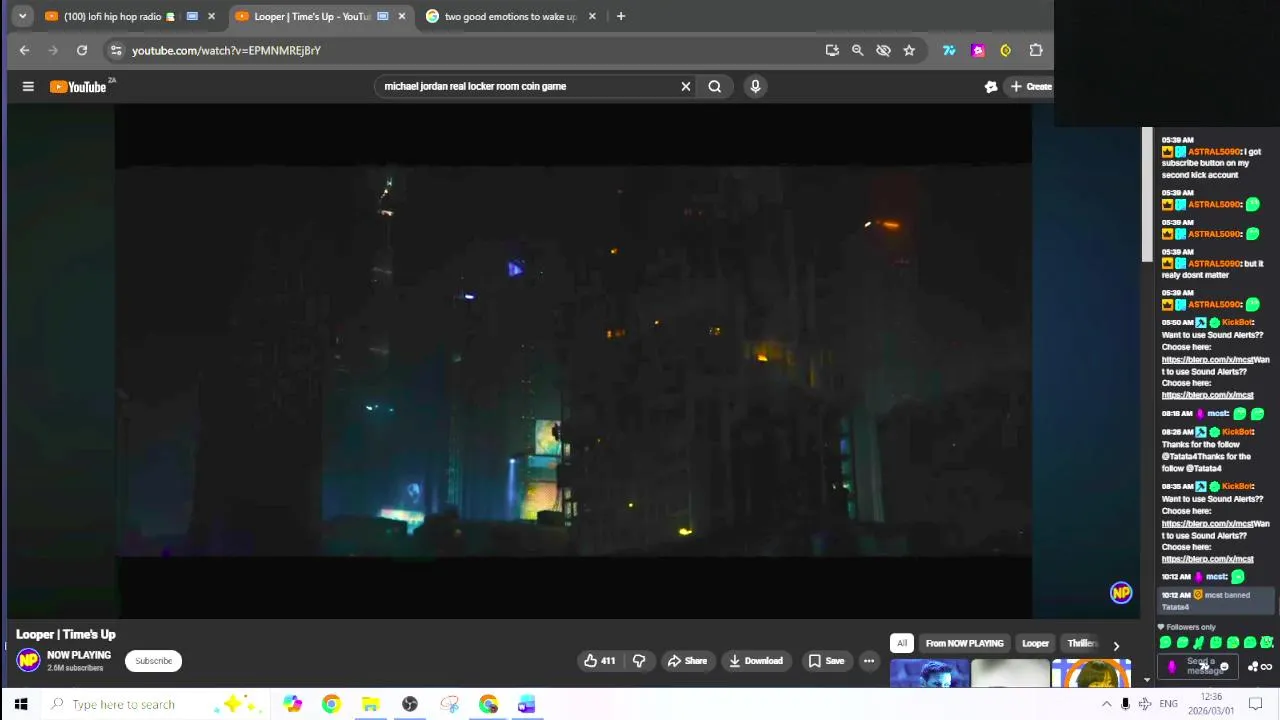
Task: Reload the current page
Action: pyautogui.click(x=82, y=50)
